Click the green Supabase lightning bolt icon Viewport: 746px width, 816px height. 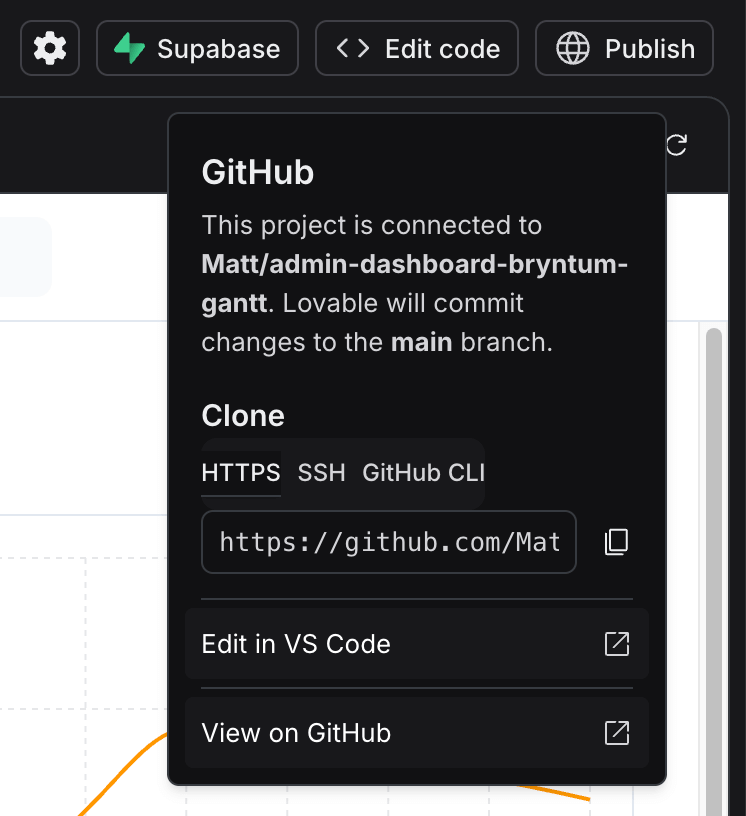(129, 48)
